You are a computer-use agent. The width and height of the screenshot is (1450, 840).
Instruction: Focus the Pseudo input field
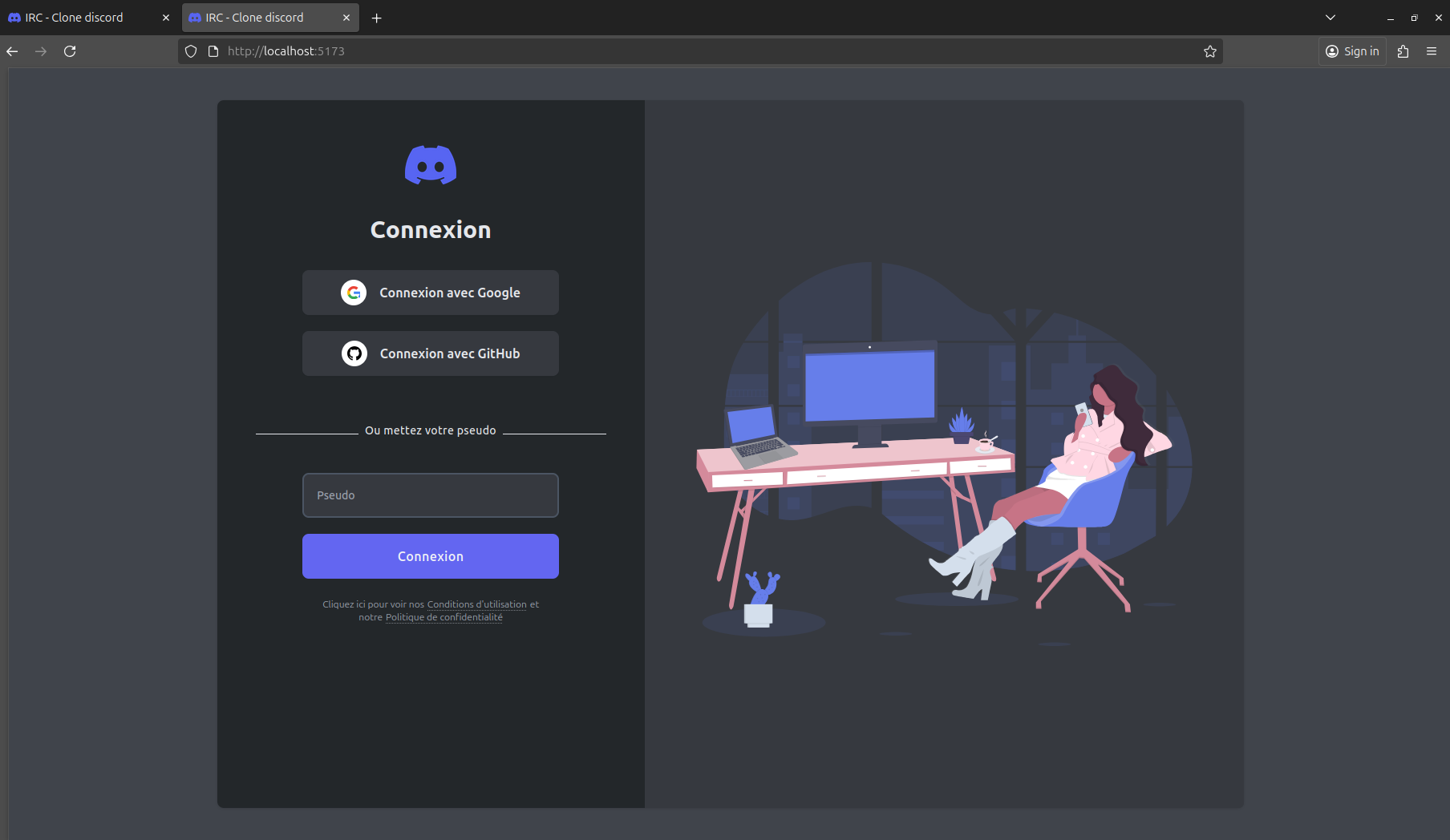click(431, 495)
